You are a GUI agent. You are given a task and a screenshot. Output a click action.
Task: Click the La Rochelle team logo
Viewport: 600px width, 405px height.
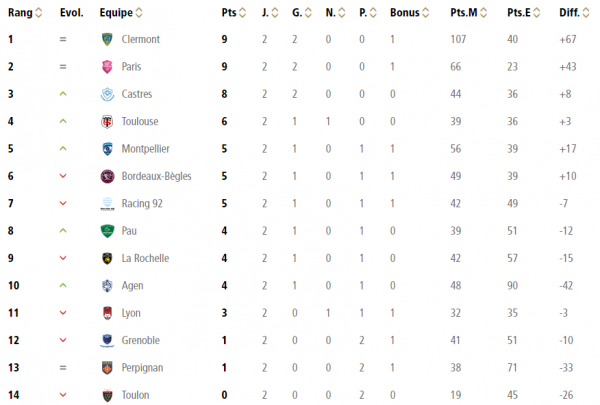(x=106, y=258)
